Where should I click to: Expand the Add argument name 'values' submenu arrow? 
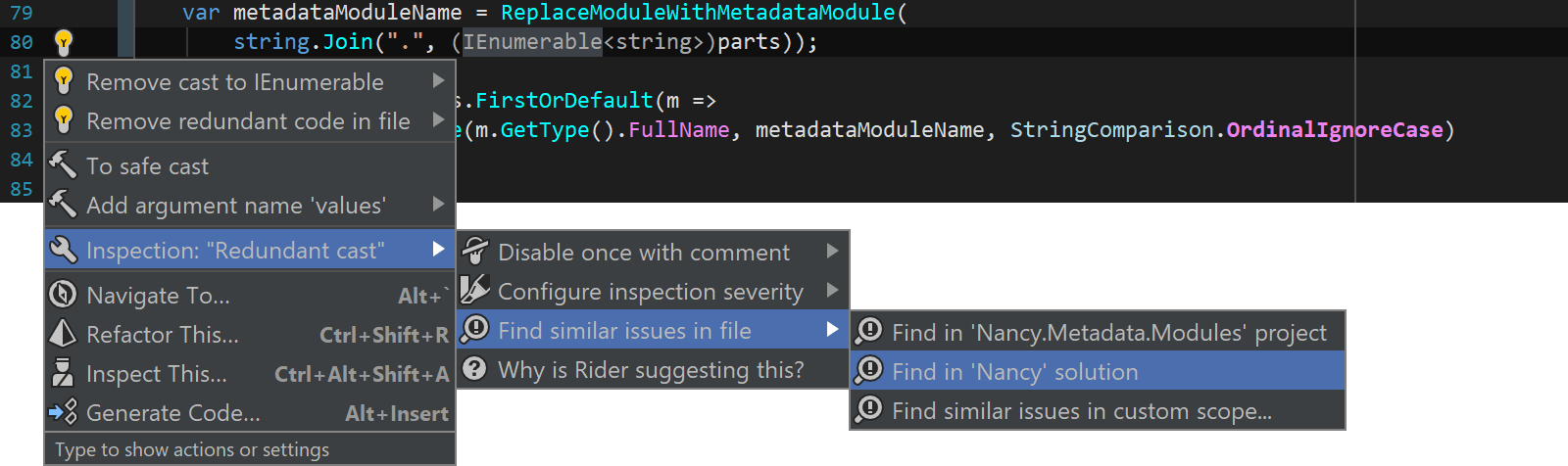pos(439,205)
